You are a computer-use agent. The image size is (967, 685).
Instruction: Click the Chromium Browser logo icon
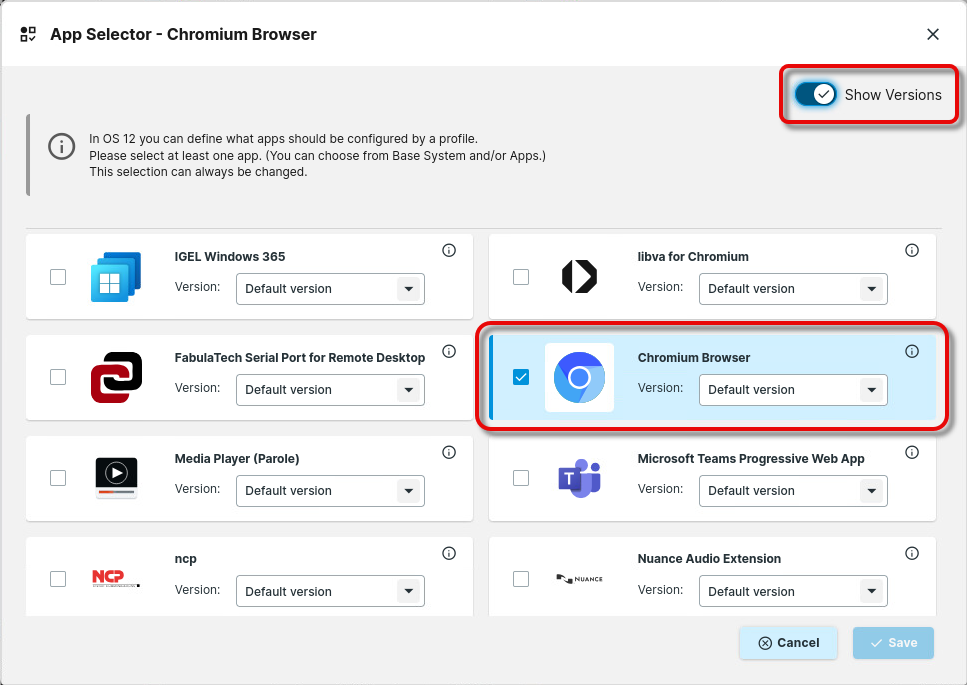click(x=579, y=377)
